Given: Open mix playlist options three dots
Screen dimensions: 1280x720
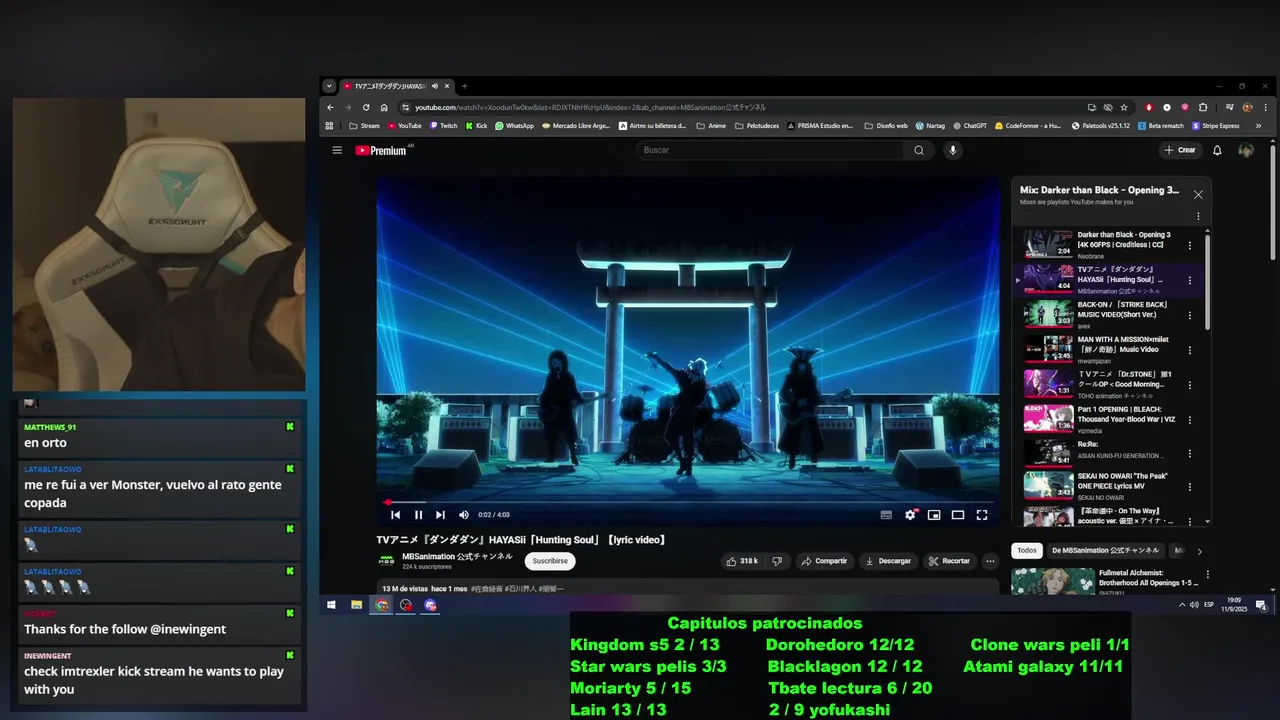Looking at the screenshot, I should point(1198,216).
